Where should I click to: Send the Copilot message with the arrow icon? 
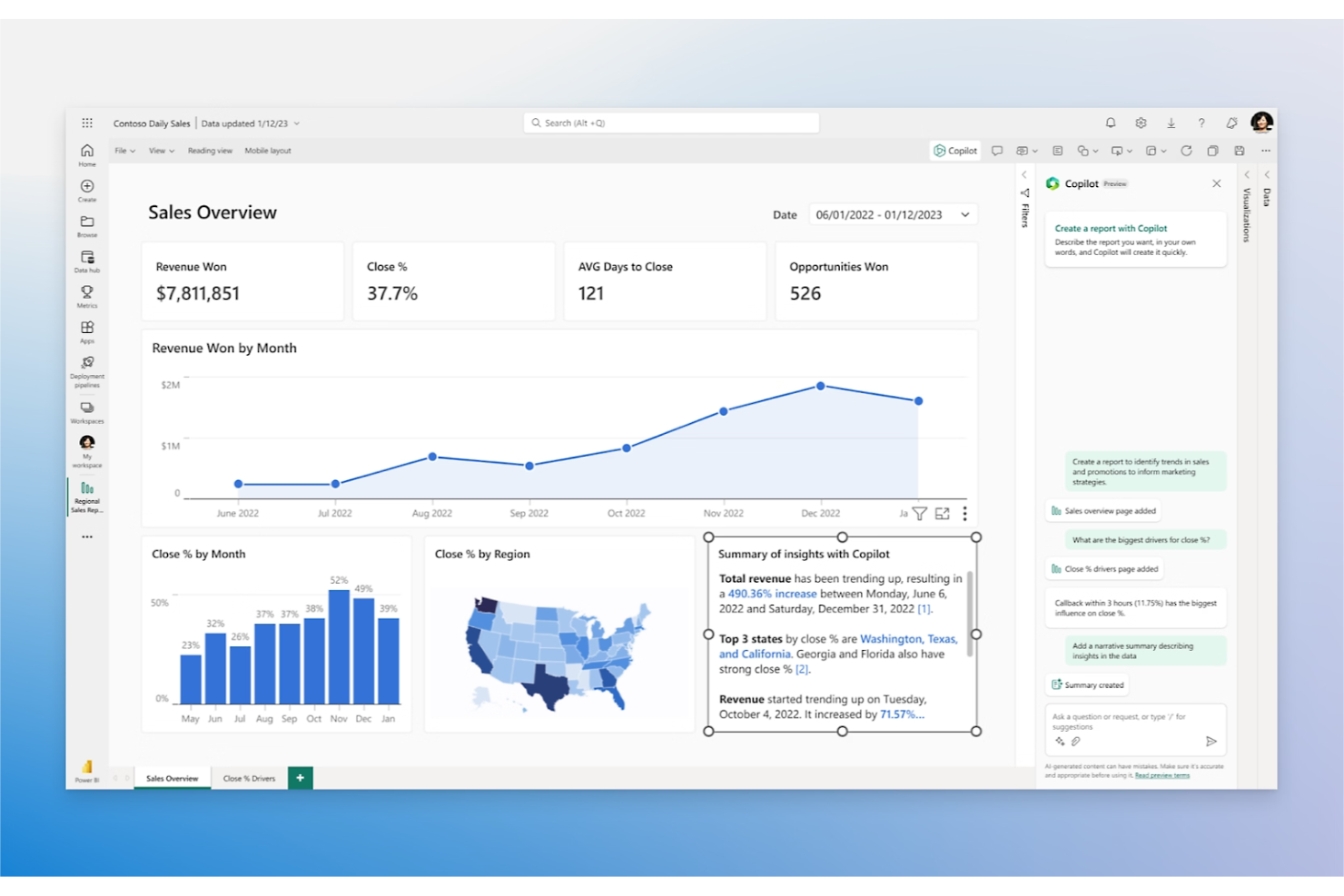pyautogui.click(x=1211, y=741)
